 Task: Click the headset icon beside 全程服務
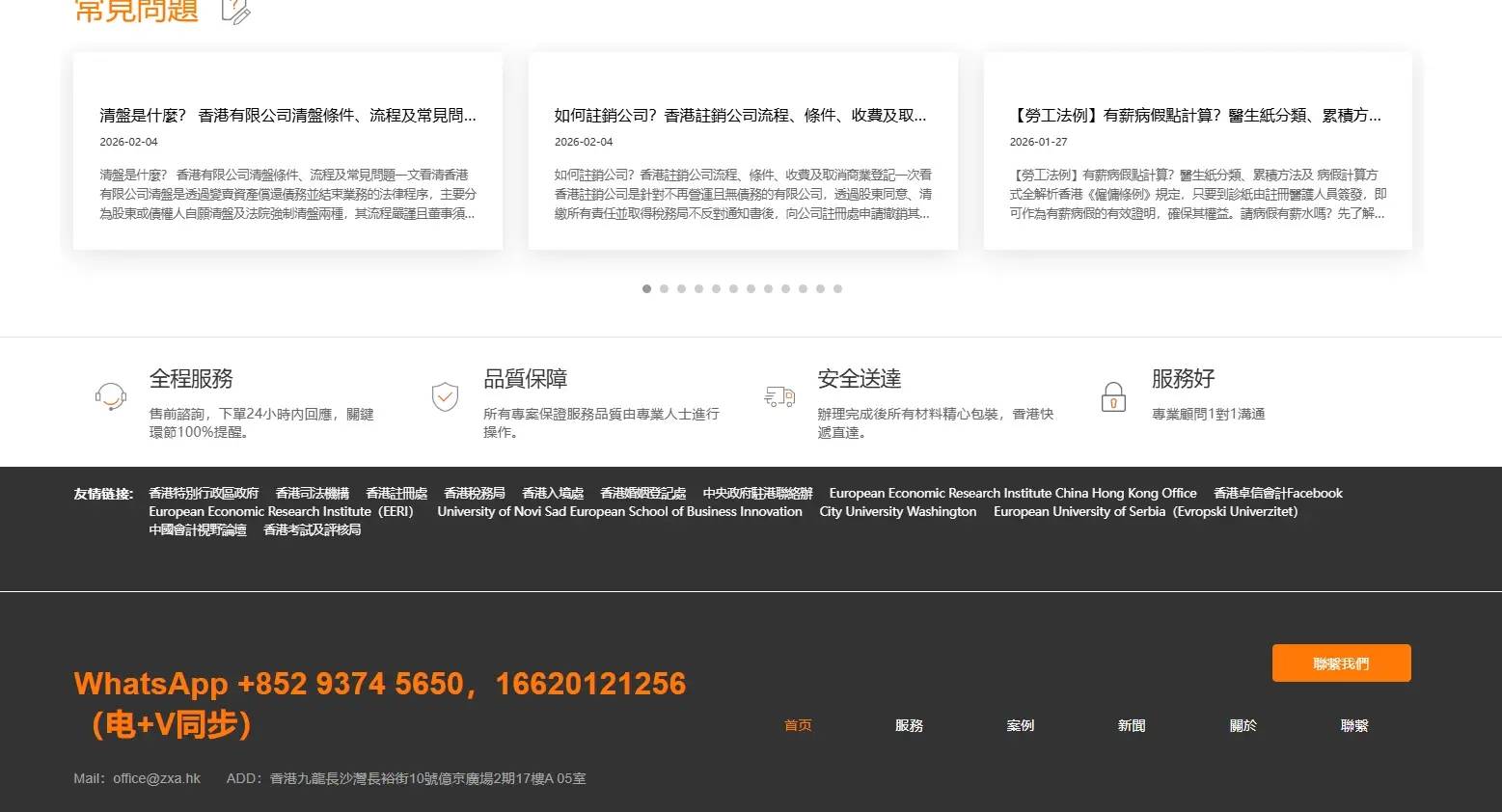pyautogui.click(x=111, y=396)
